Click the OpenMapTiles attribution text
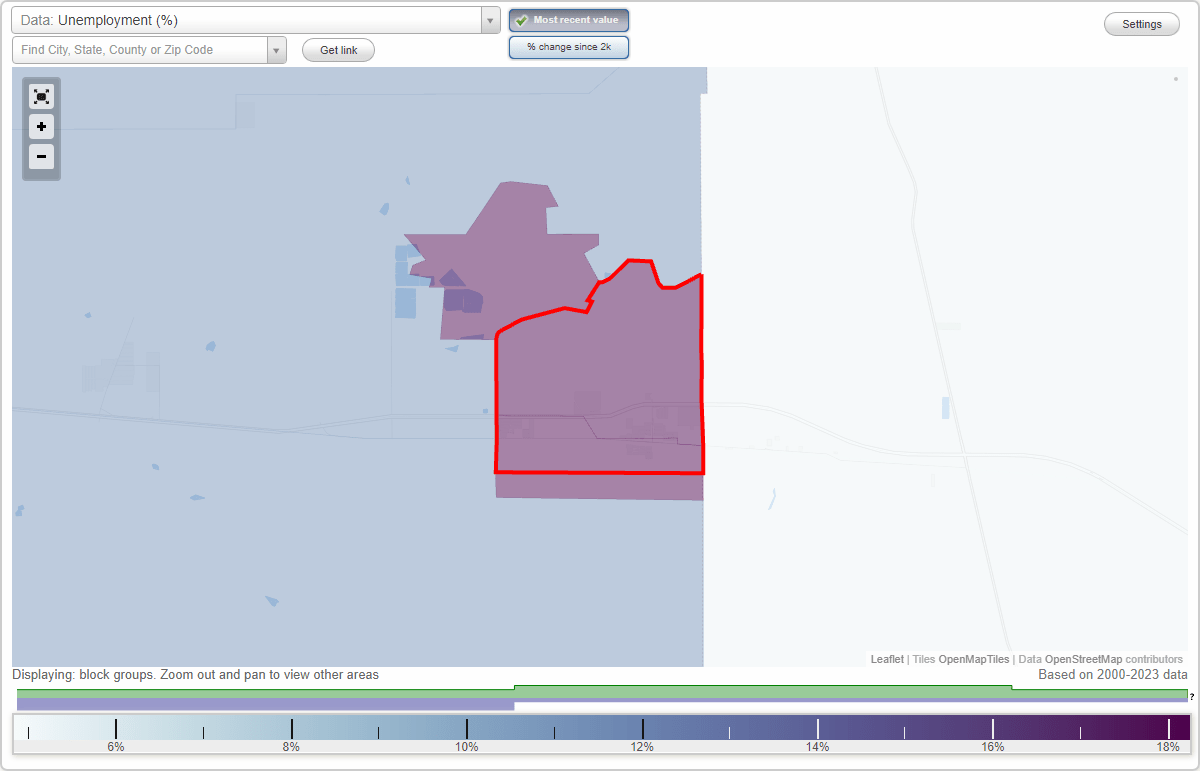 (x=973, y=659)
